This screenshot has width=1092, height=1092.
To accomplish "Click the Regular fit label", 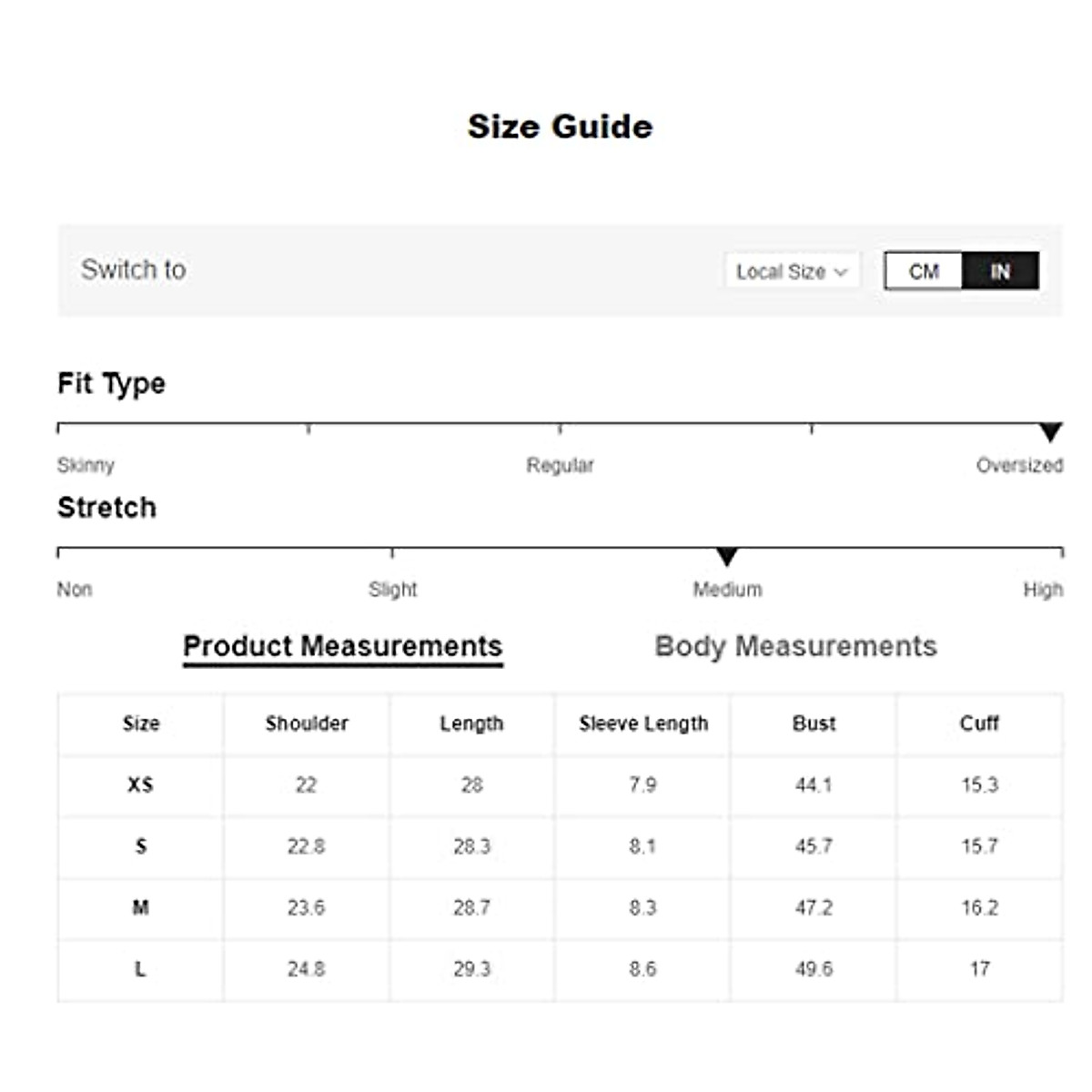I will tap(560, 465).
